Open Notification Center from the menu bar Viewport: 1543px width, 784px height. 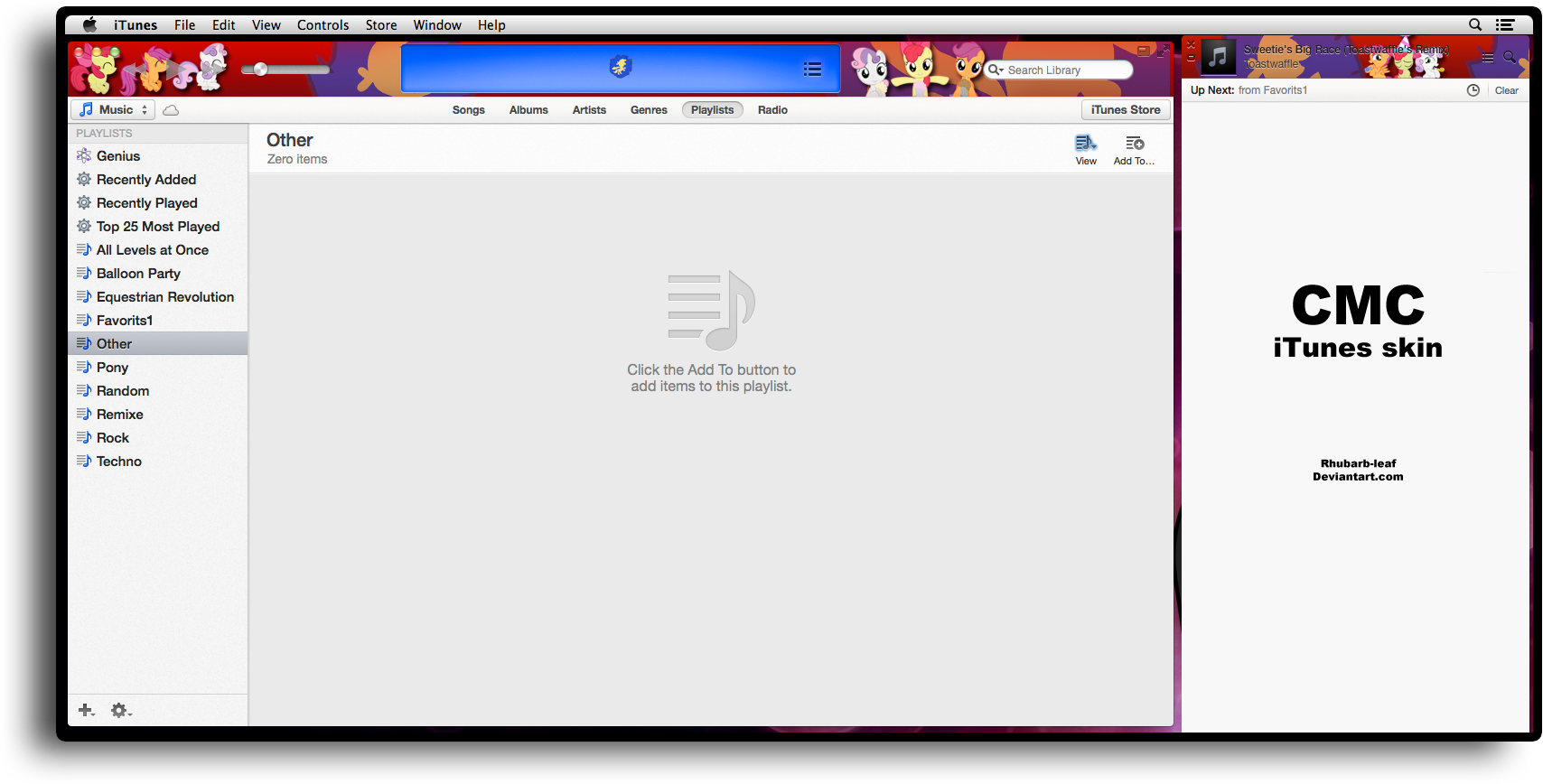click(x=1505, y=24)
